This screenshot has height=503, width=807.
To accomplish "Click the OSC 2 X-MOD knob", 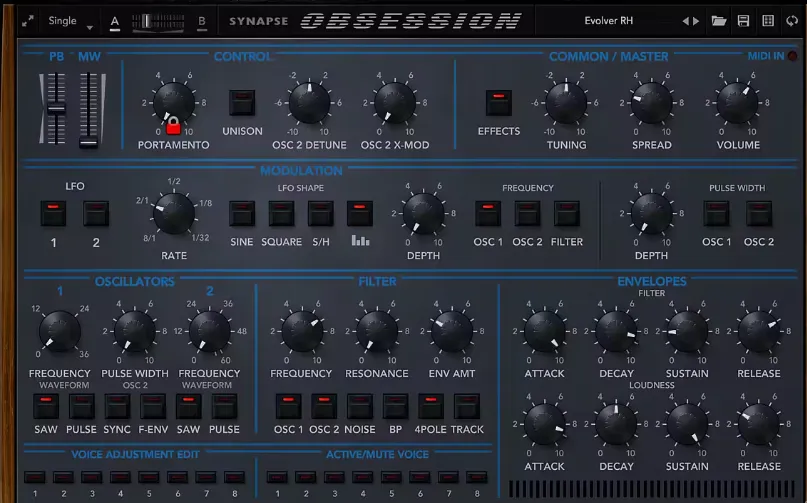I will pos(395,102).
